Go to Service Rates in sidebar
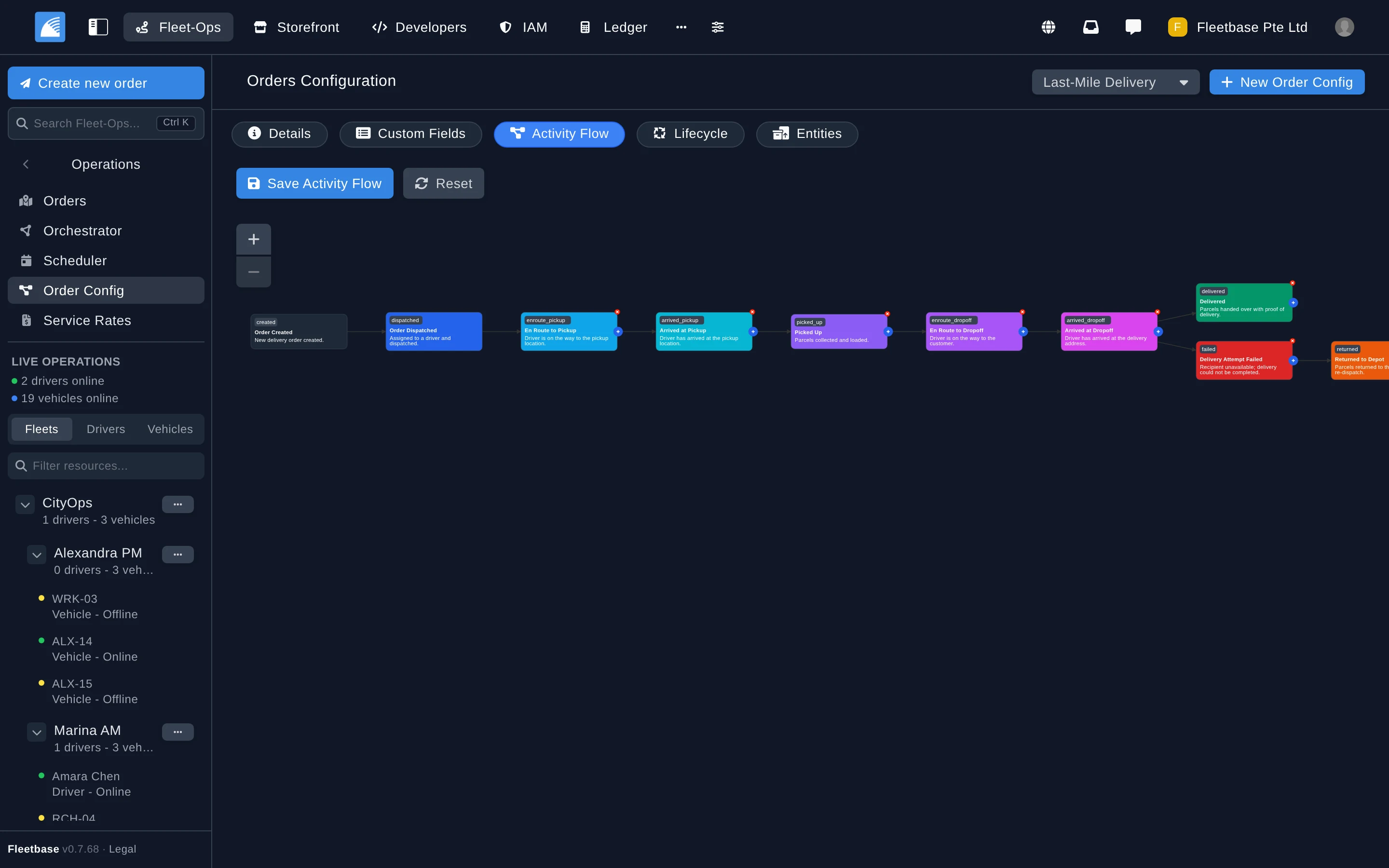1389x868 pixels. [106, 320]
